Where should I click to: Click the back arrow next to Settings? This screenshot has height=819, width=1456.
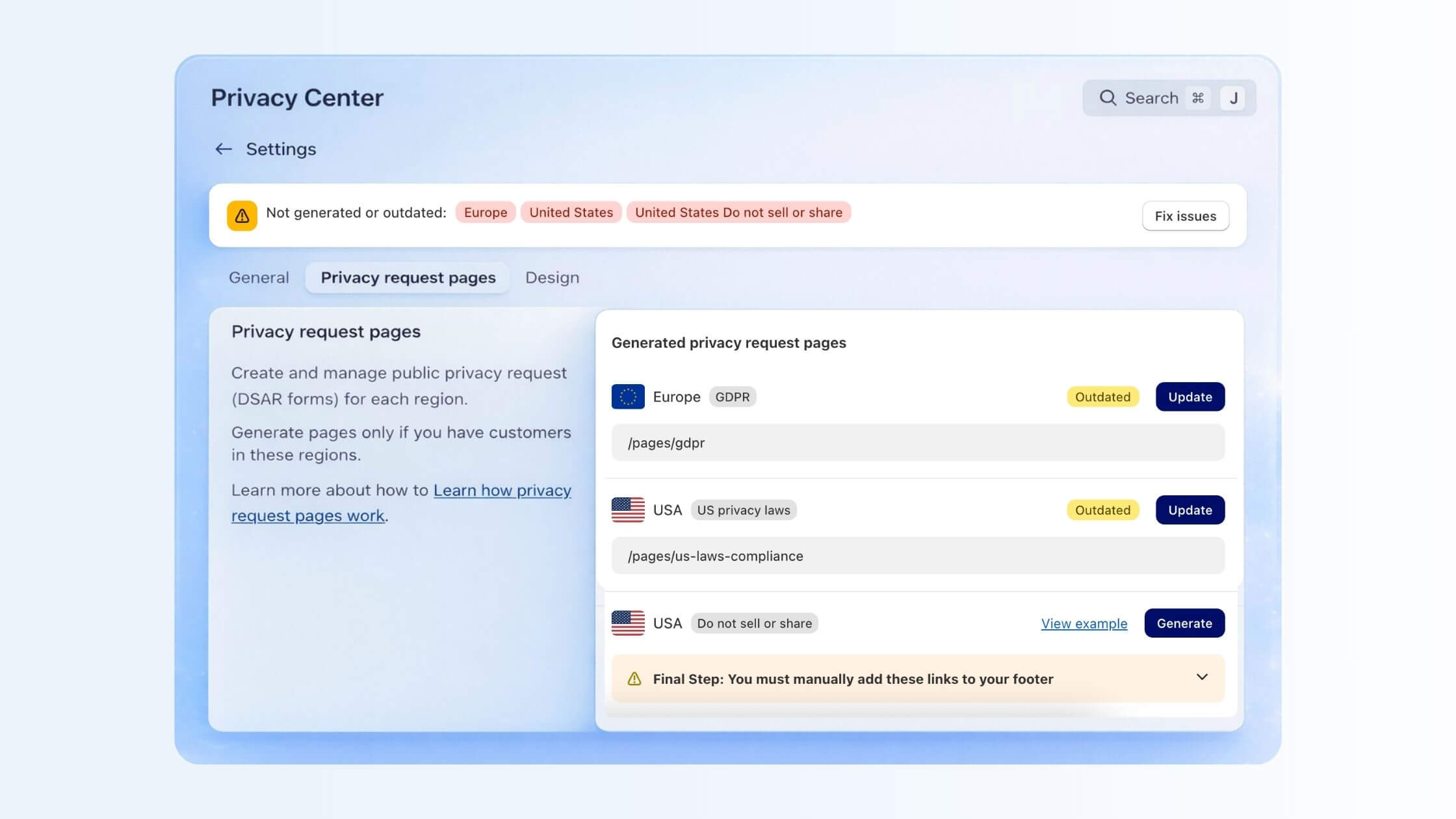coord(223,149)
